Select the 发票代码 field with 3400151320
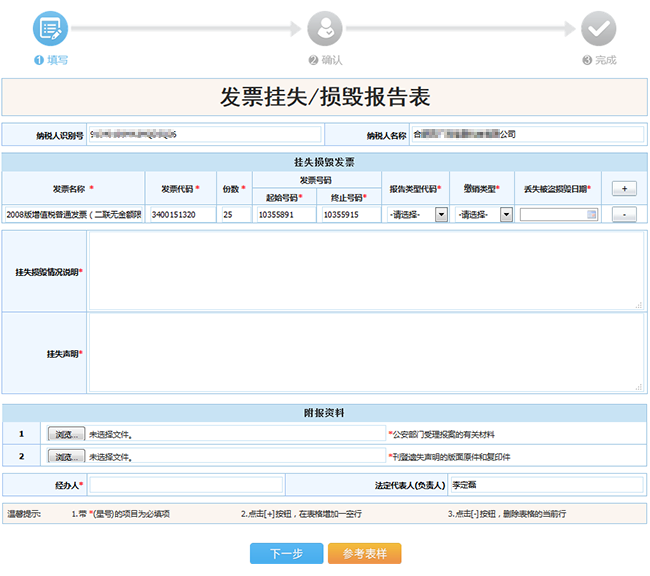 [x=183, y=214]
